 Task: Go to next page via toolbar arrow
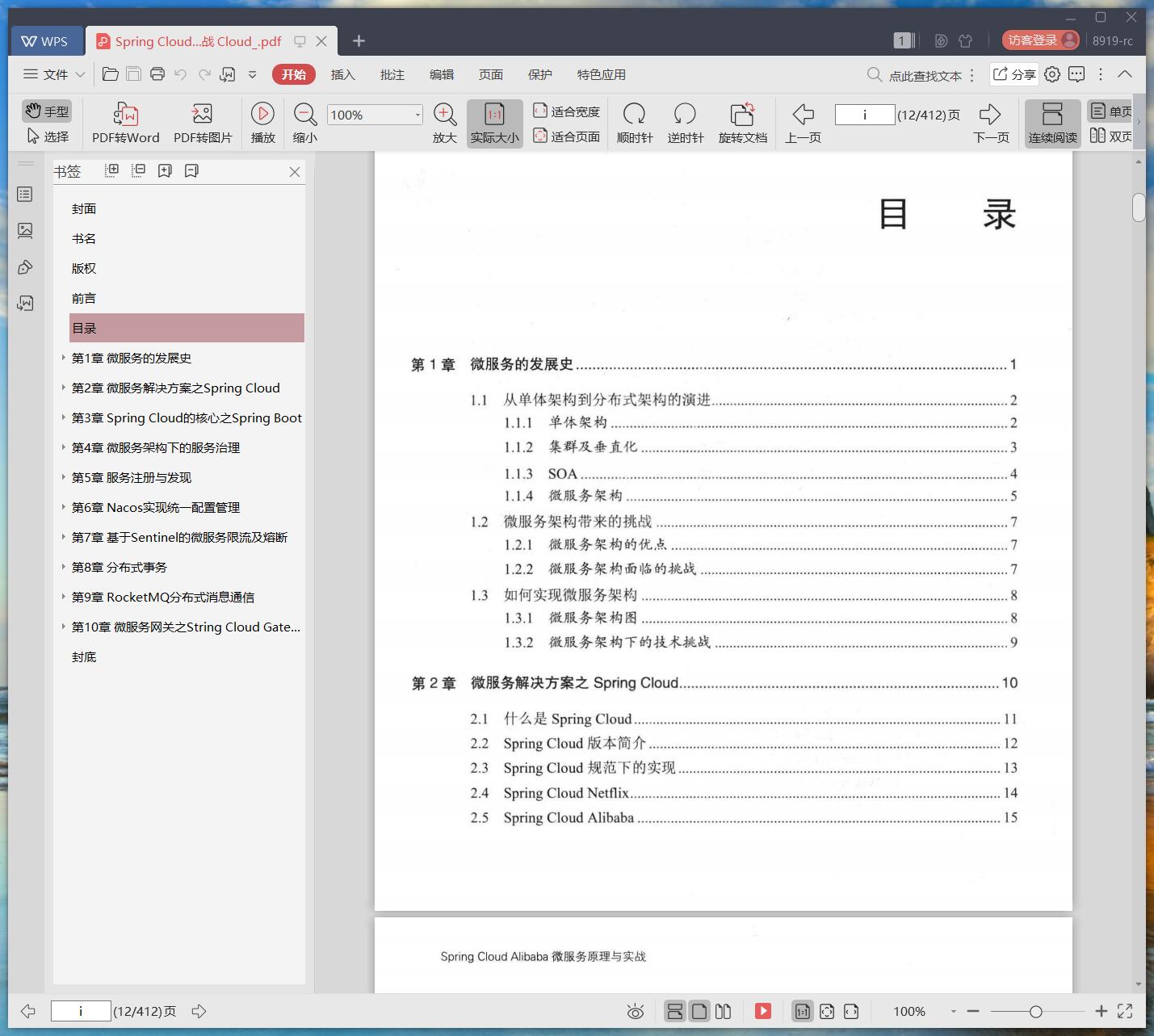[x=991, y=123]
